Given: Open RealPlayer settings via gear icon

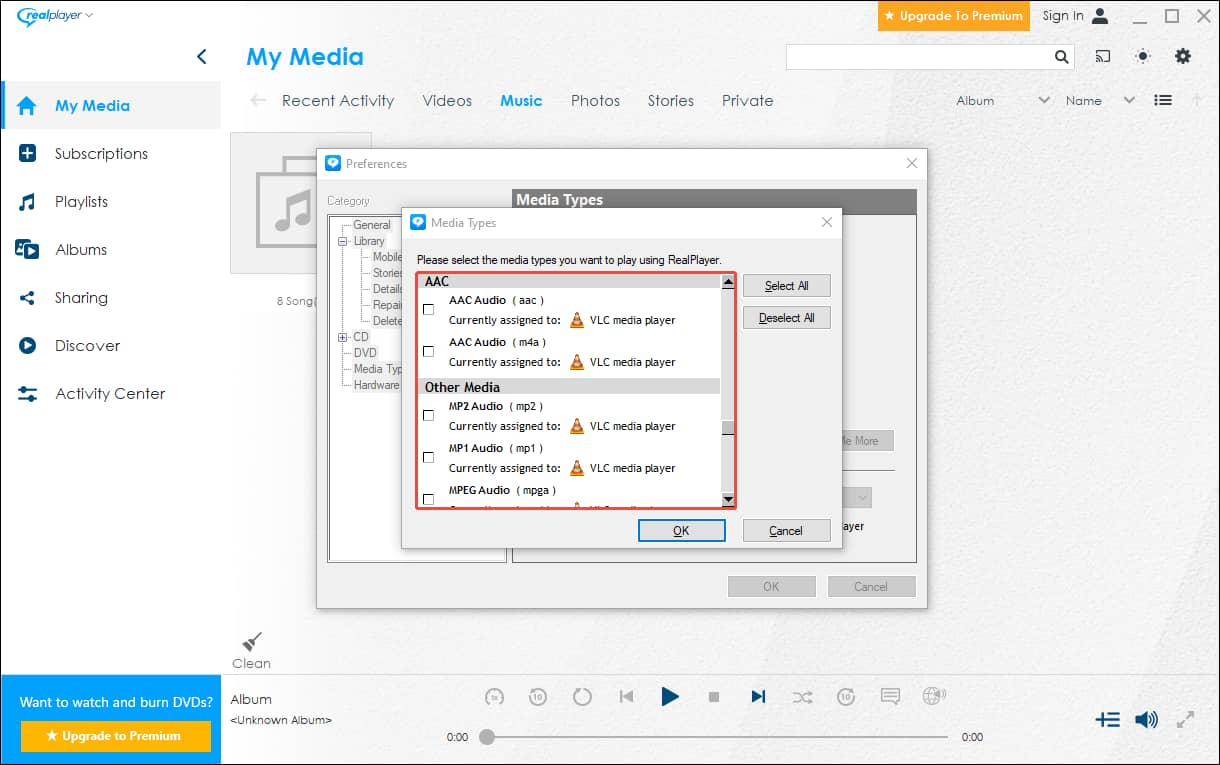Looking at the screenshot, I should (x=1183, y=57).
